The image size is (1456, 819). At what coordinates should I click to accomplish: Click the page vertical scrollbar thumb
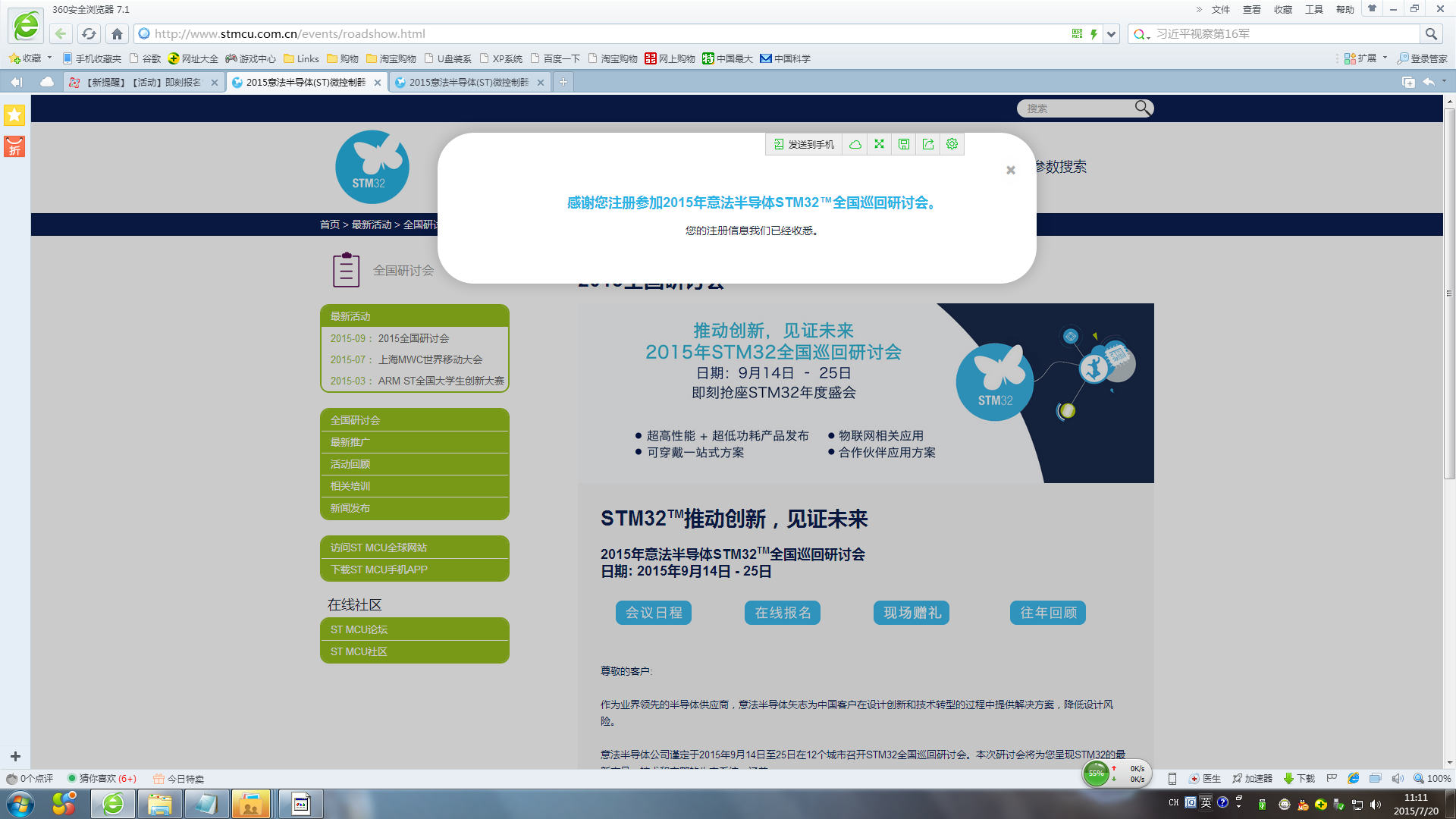point(1449,293)
